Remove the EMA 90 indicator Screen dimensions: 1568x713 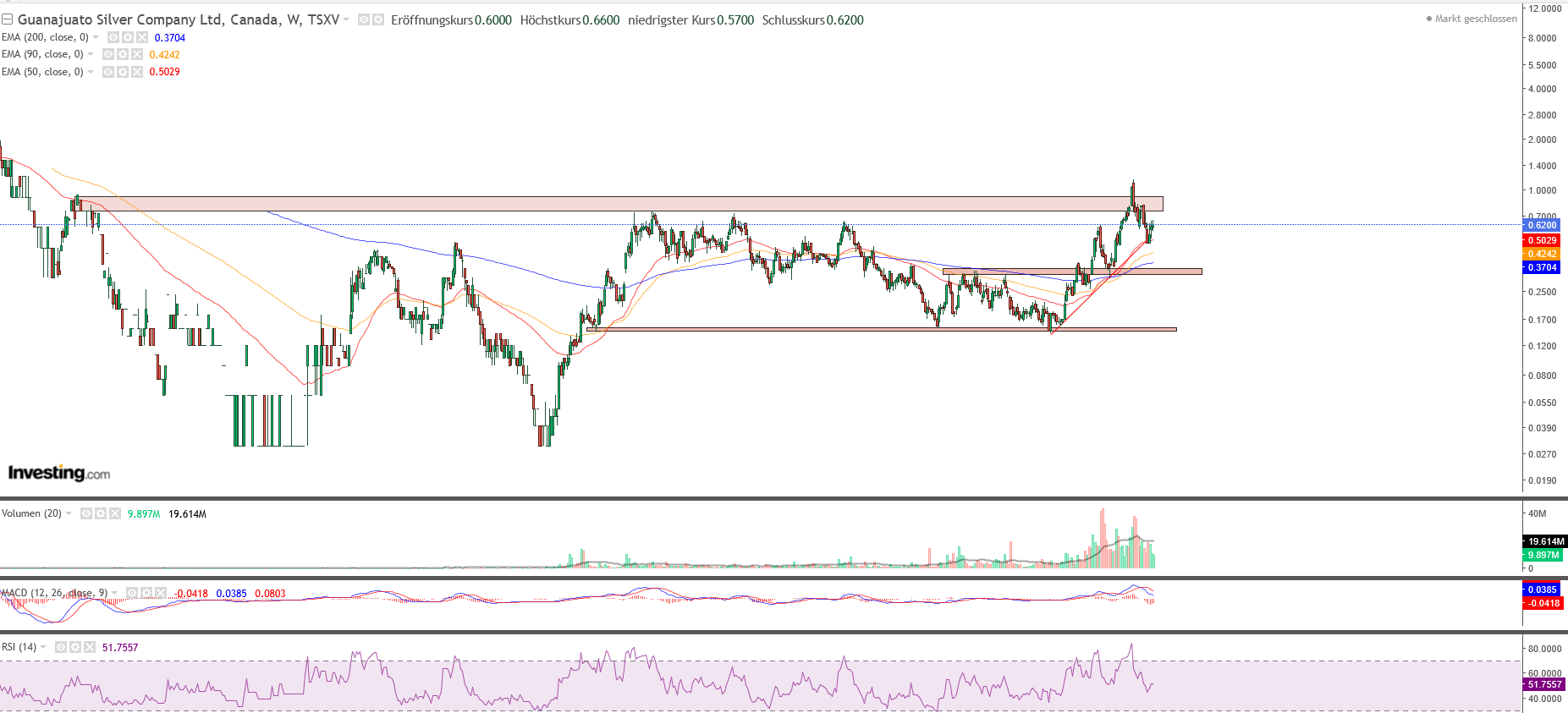137,54
